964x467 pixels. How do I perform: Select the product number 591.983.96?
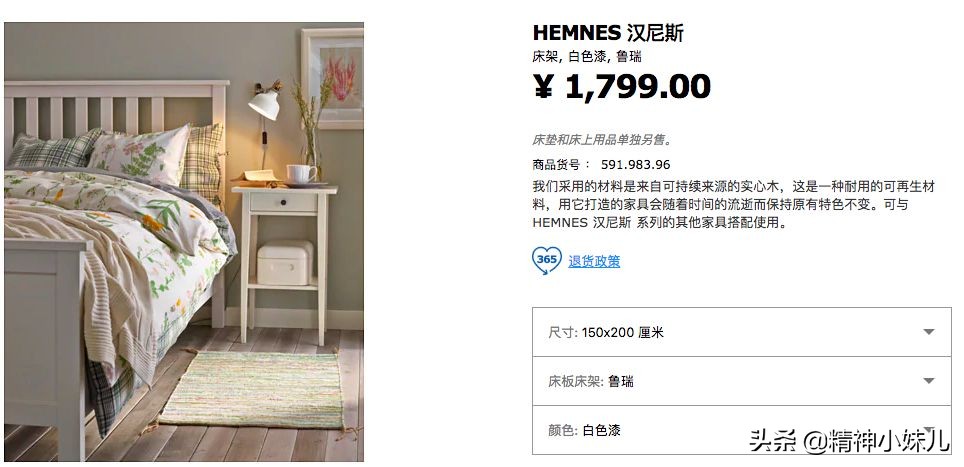pos(636,165)
